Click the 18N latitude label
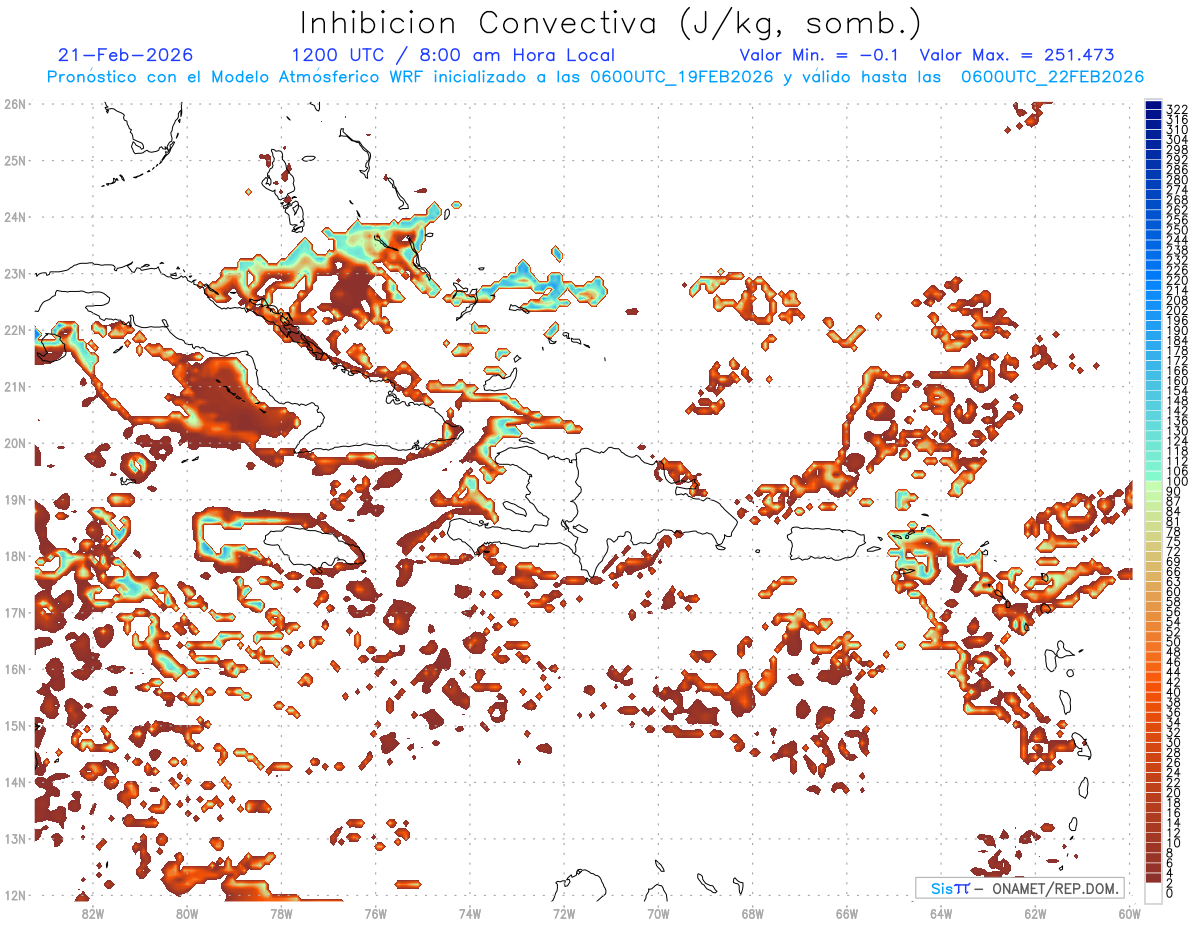1200x927 pixels. click(x=14, y=556)
